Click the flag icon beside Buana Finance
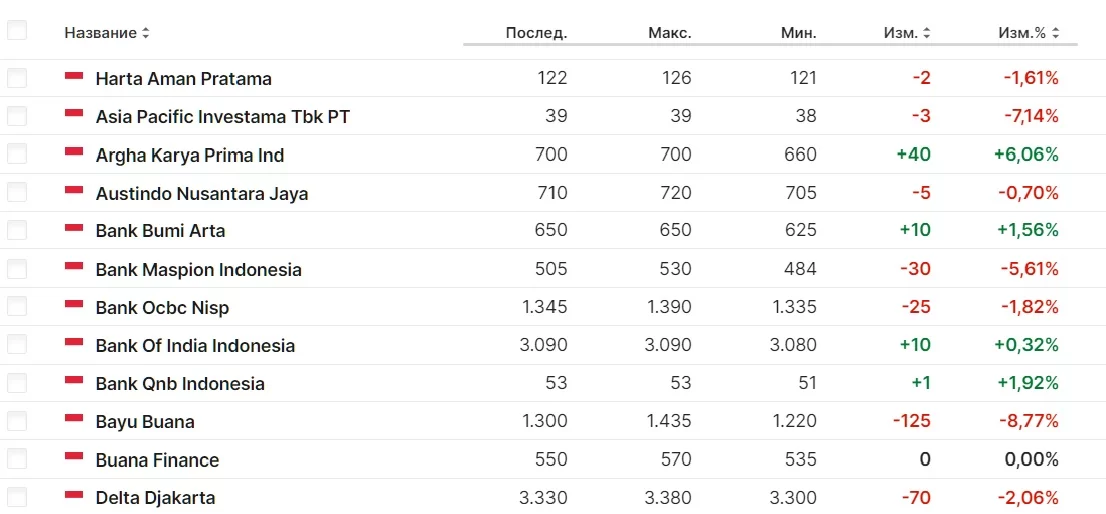The width and height of the screenshot is (1106, 514). [74, 457]
